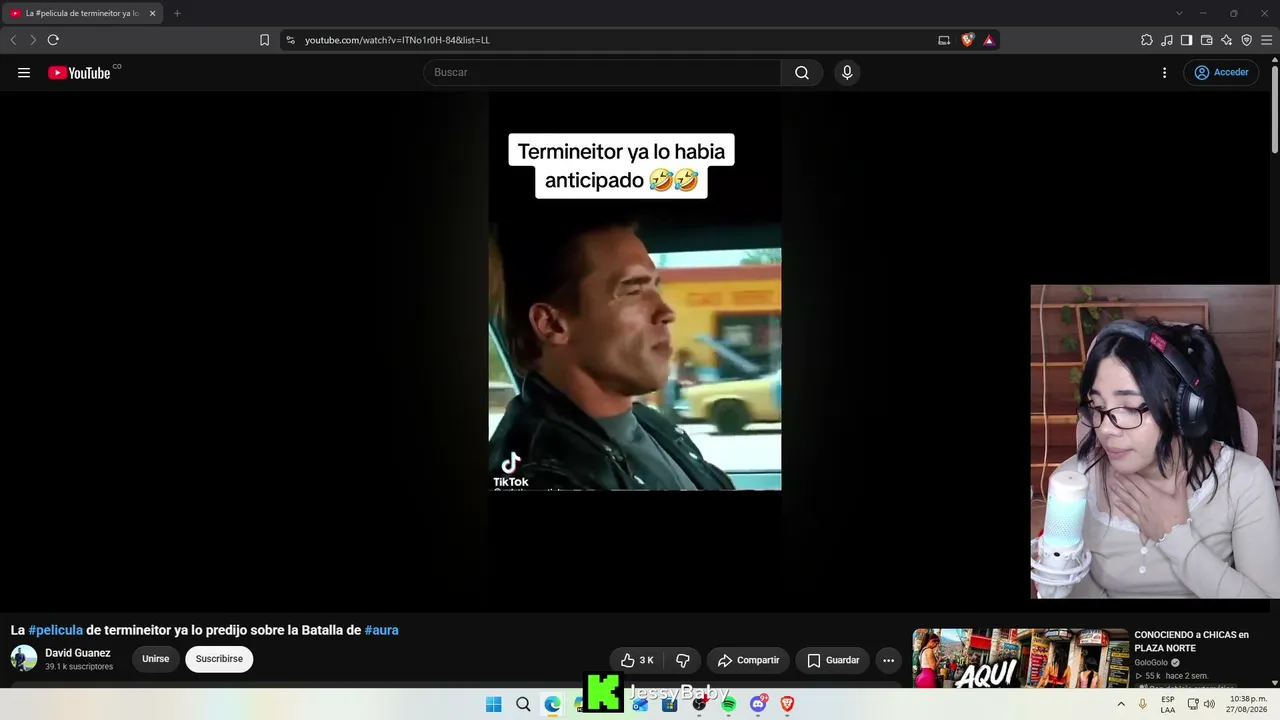Join the channel with Unirse
Screen dimensions: 1280x720
[x=155, y=659]
